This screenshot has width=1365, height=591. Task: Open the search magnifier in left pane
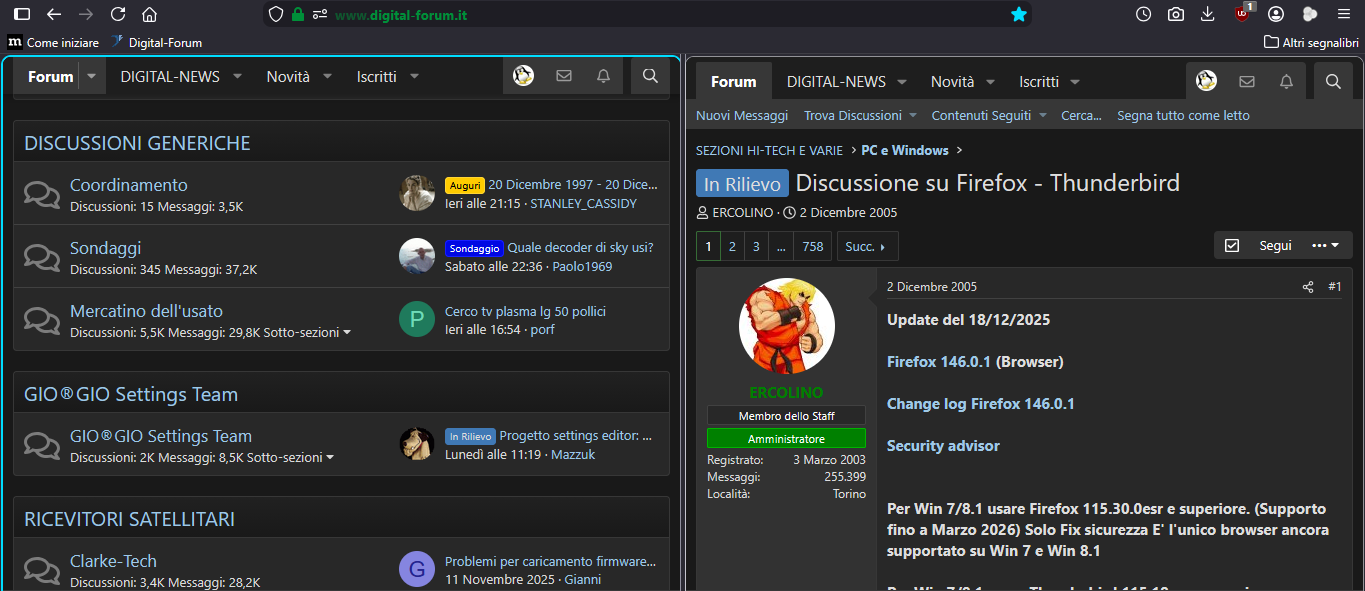pyautogui.click(x=650, y=76)
